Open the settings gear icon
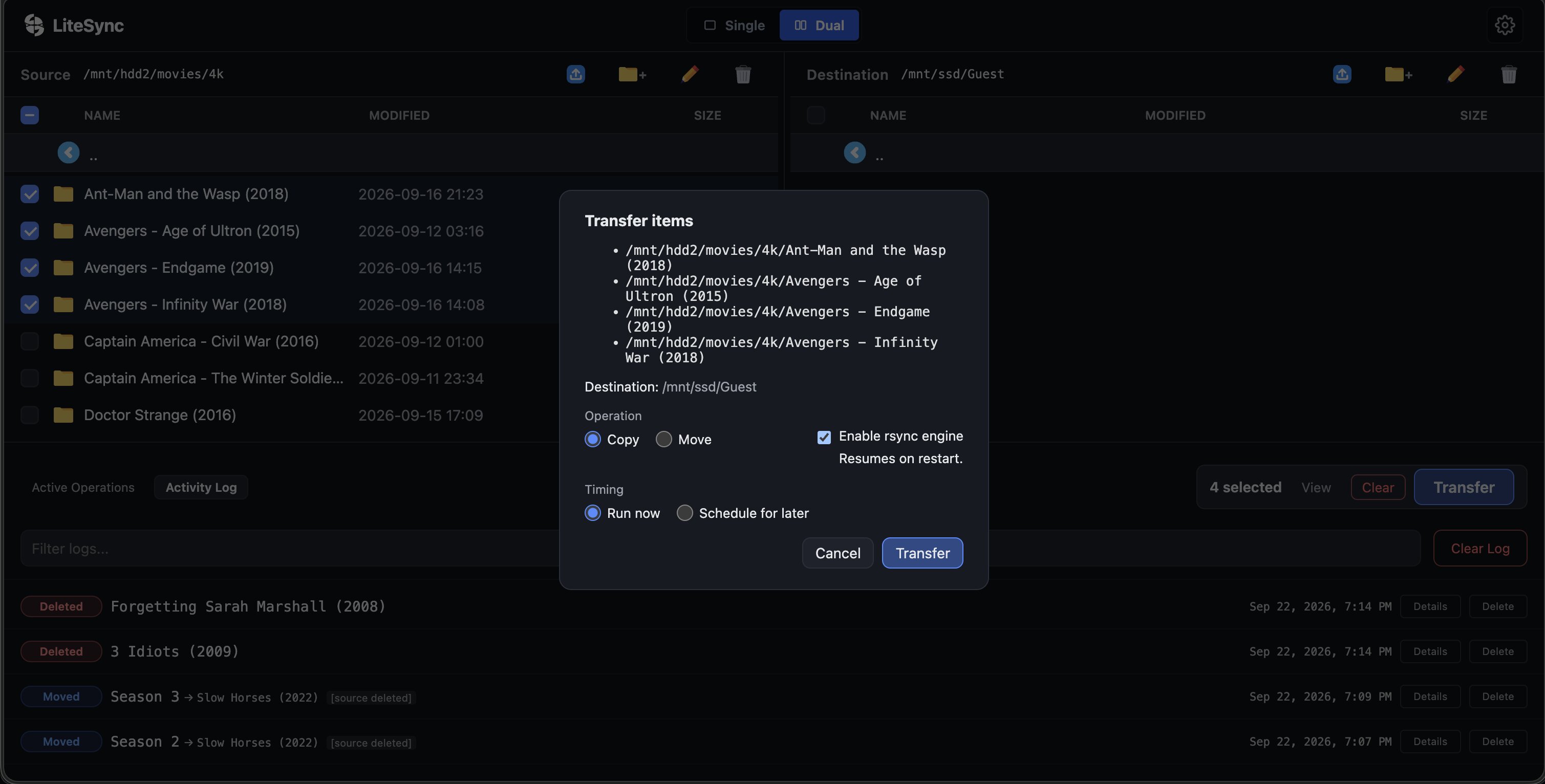The image size is (1545, 784). pos(1504,25)
